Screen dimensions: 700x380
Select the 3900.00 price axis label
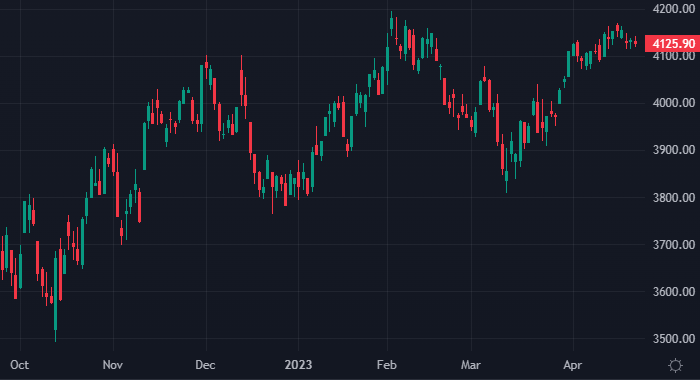pyautogui.click(x=673, y=150)
